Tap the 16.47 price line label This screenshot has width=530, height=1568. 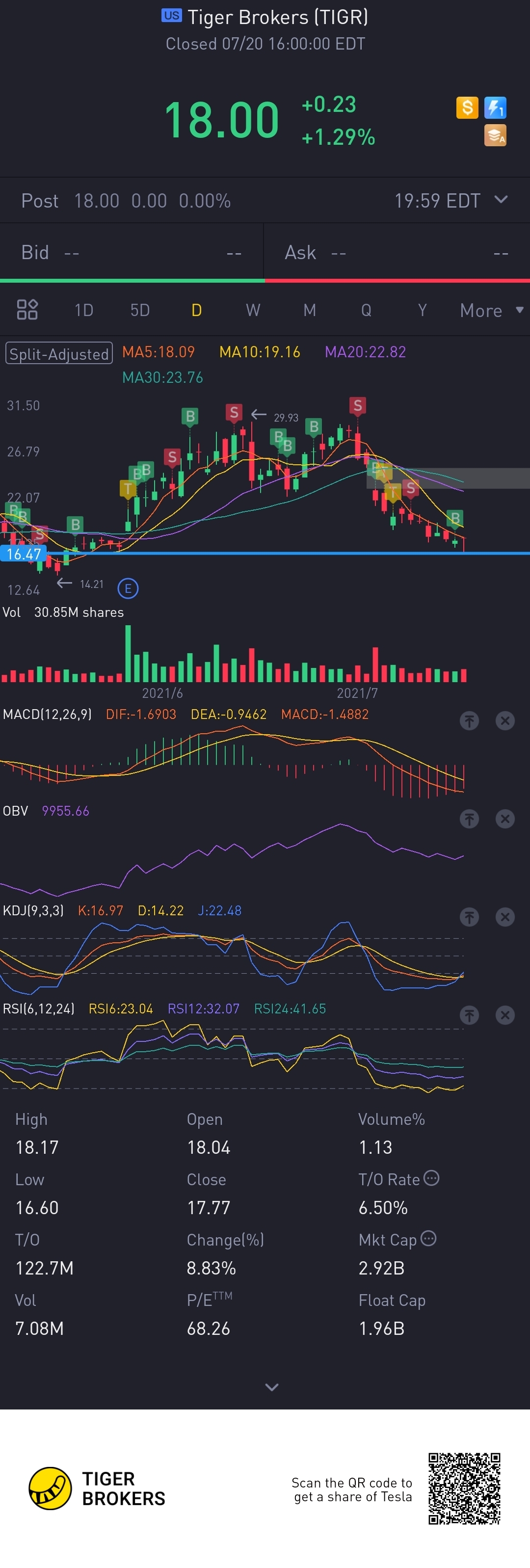pos(23,554)
